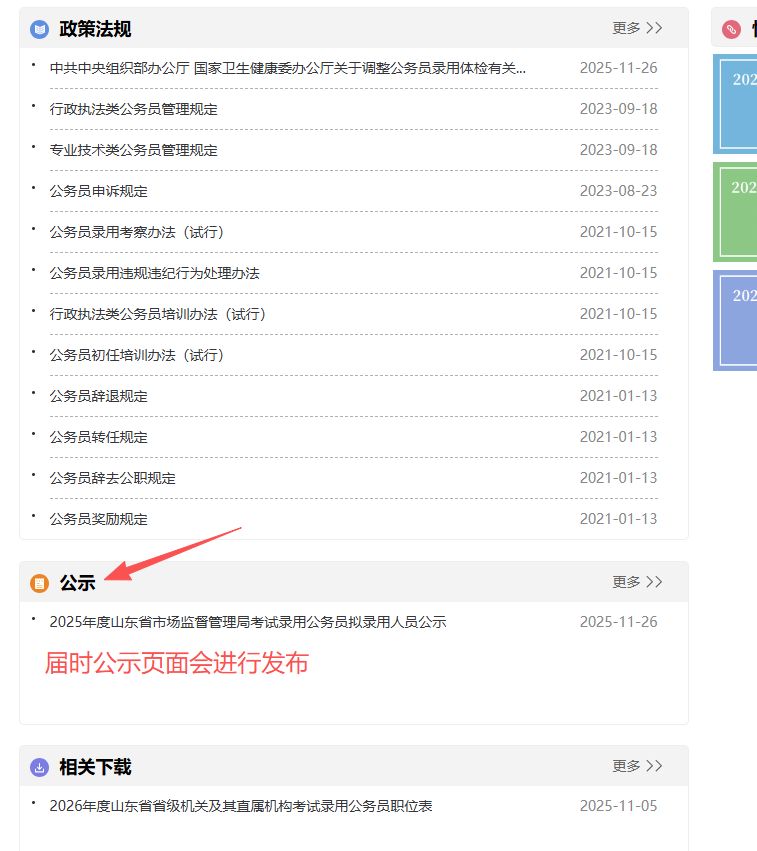This screenshot has height=851, width=757.
Task: Open the 专业技术类公务员管理规定 article
Action: pyautogui.click(x=133, y=150)
